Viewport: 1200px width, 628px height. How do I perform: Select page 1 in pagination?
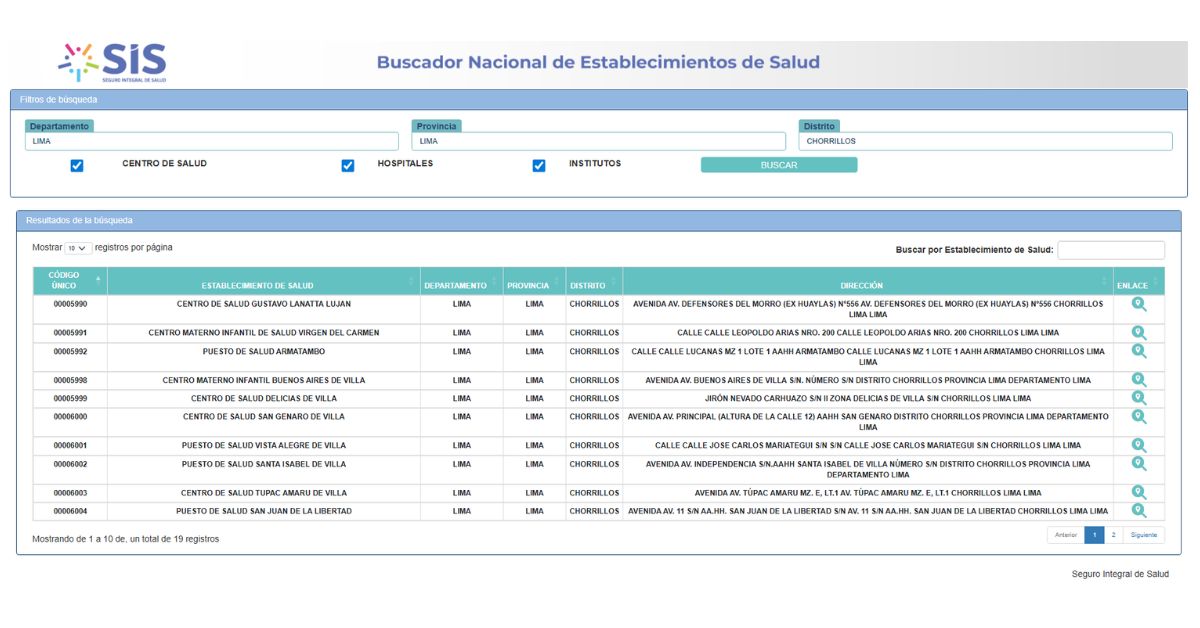(x=1094, y=535)
